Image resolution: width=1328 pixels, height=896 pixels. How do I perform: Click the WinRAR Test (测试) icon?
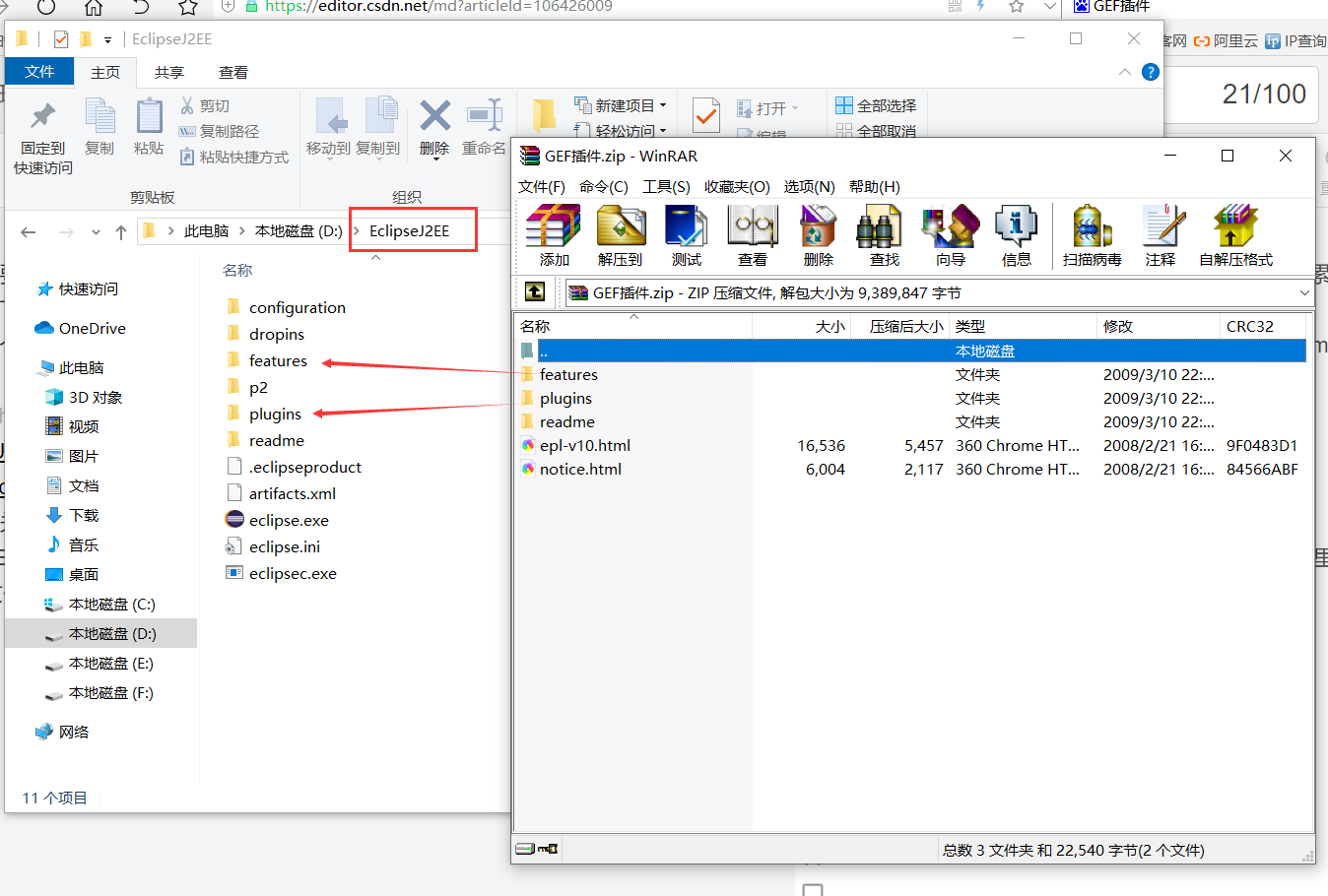click(x=687, y=235)
